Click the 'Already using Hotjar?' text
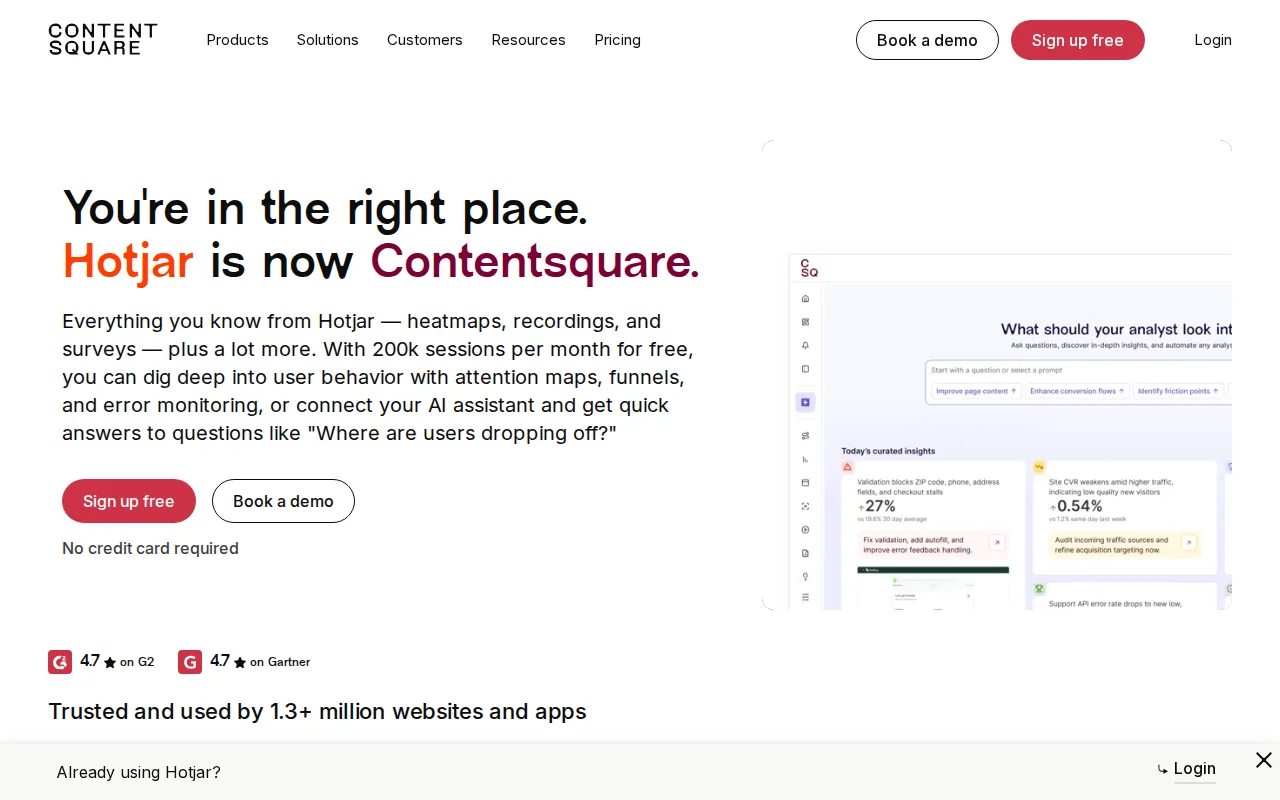This screenshot has height=800, width=1280. [139, 772]
